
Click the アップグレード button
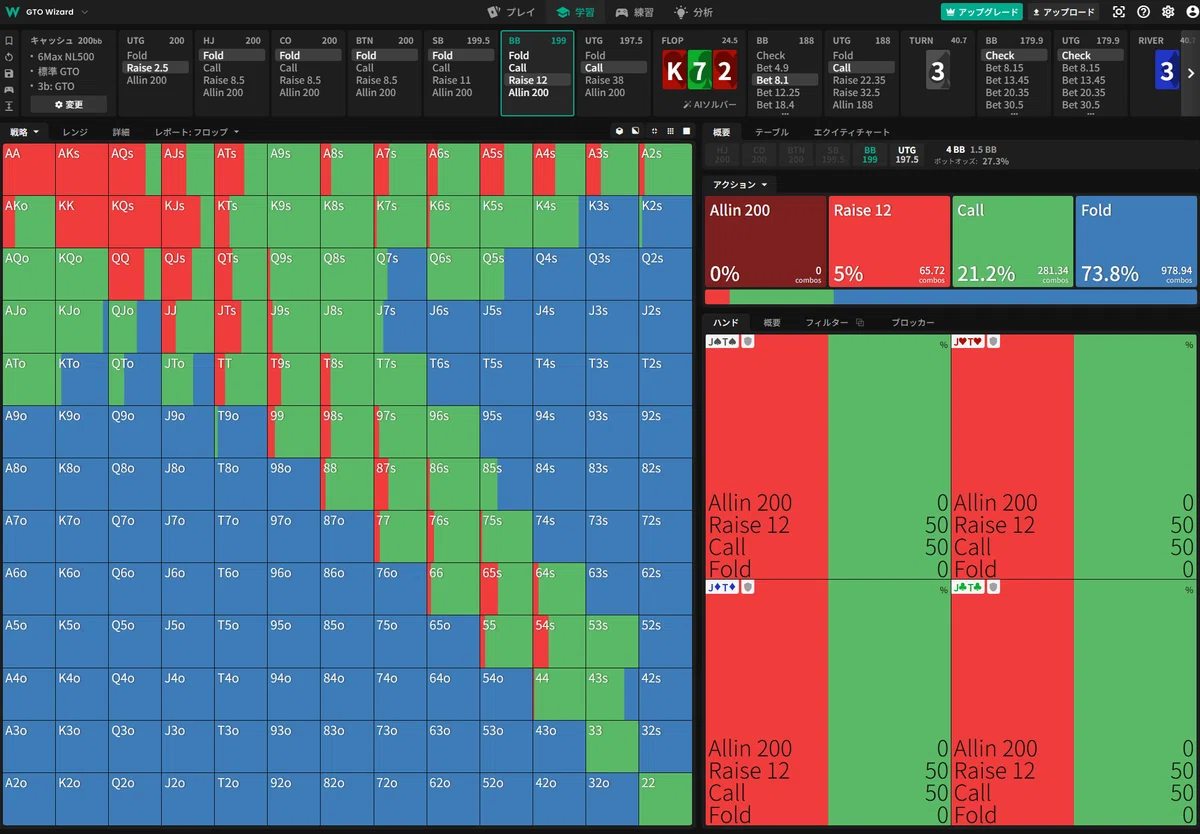981,12
